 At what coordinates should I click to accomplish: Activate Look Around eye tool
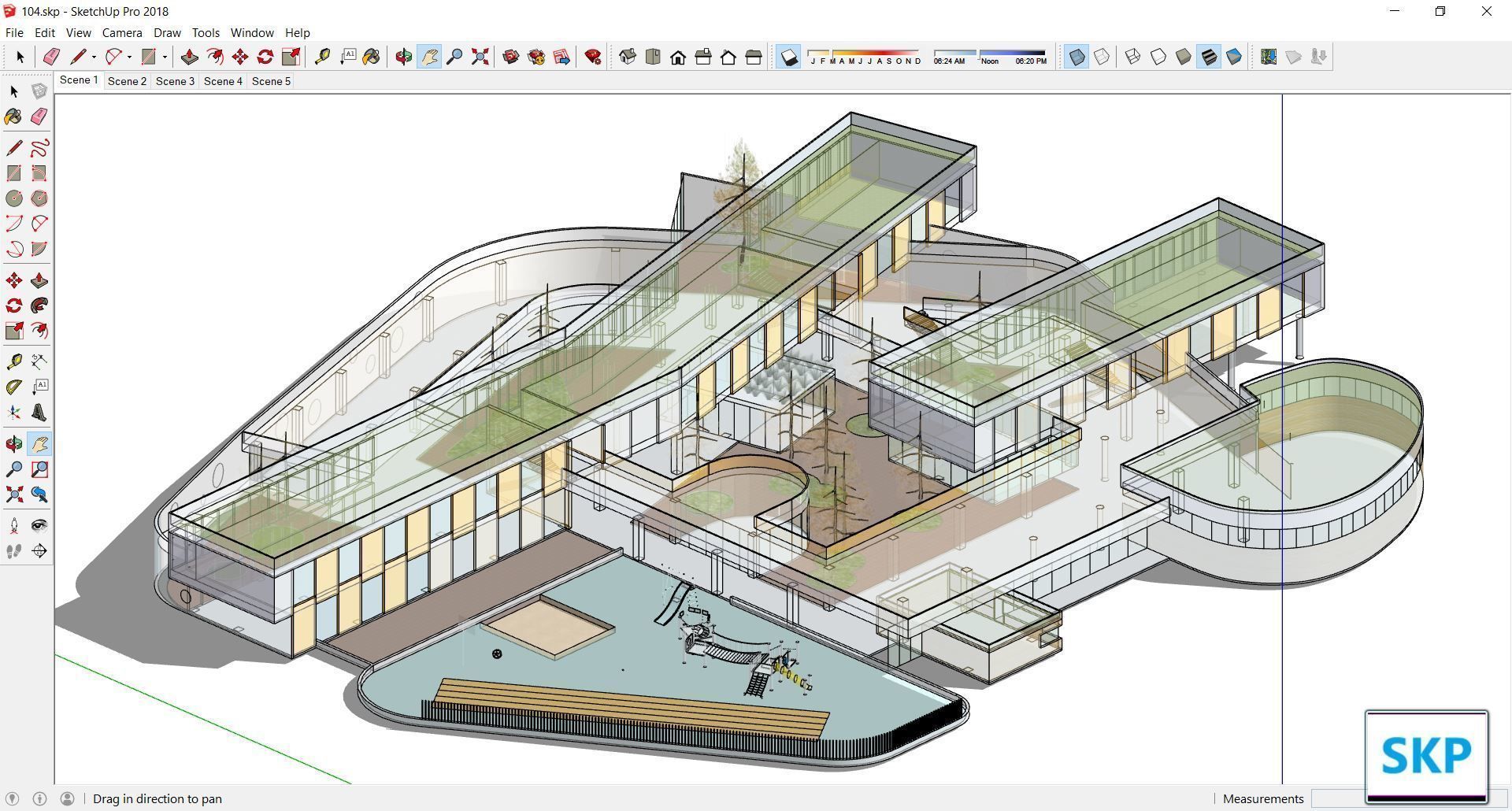coord(39,526)
